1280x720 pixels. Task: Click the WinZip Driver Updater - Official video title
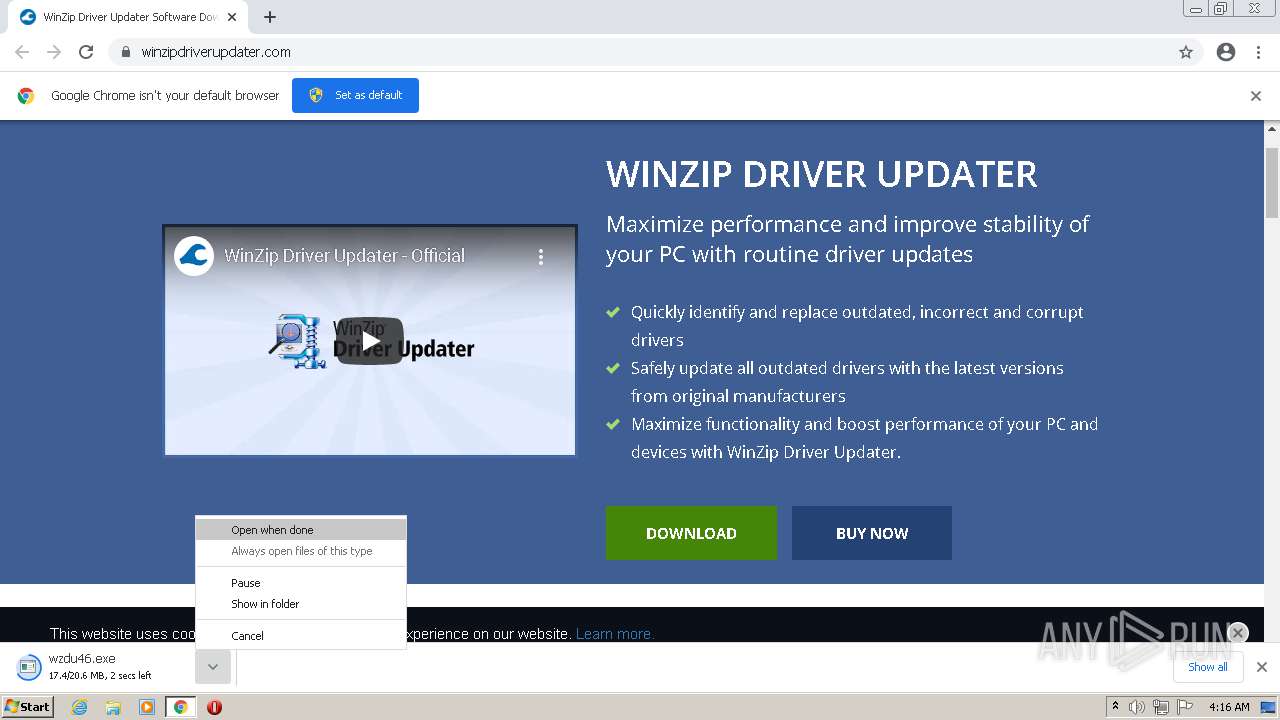(344, 256)
